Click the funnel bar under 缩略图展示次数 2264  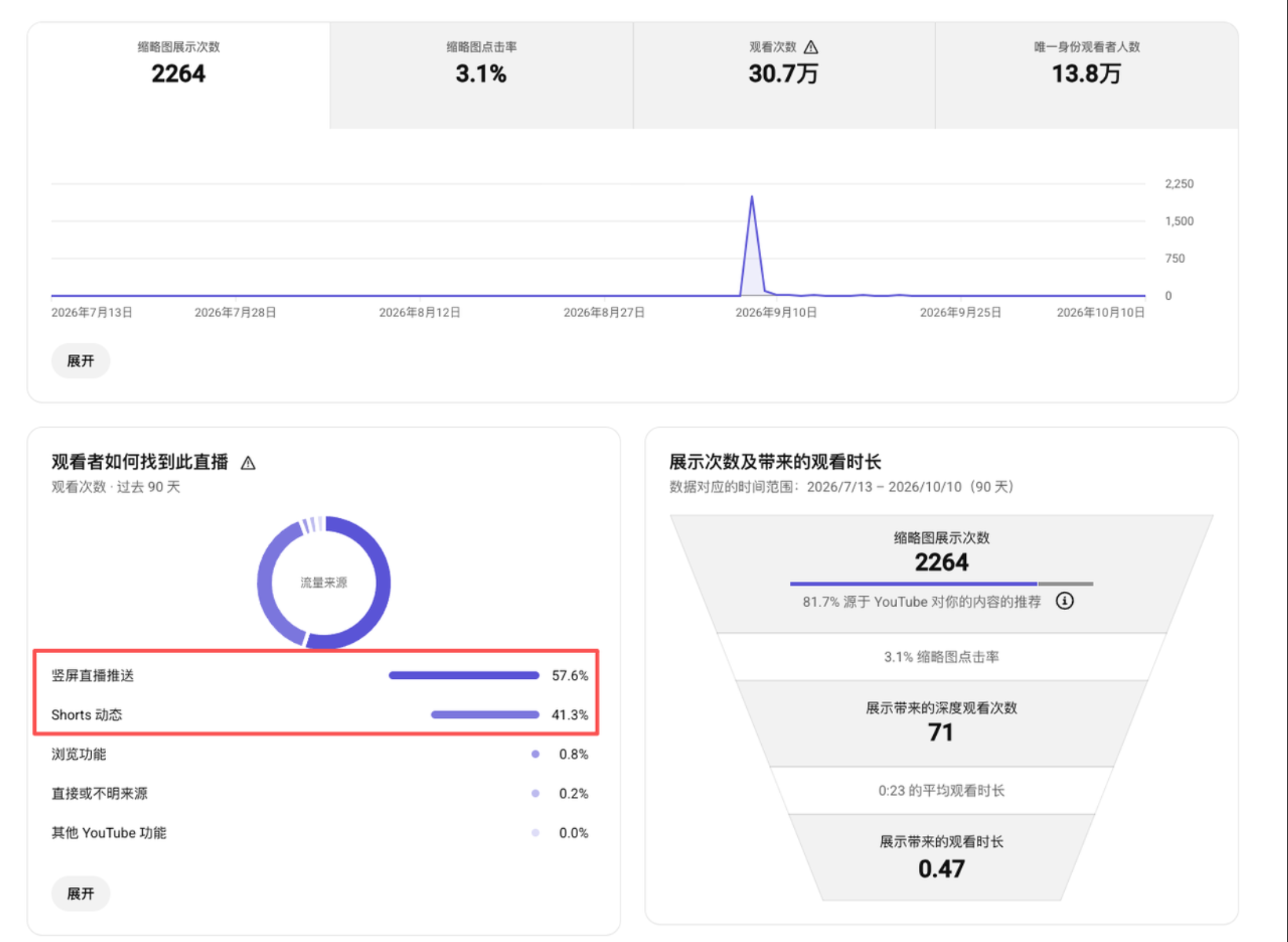pos(941,583)
